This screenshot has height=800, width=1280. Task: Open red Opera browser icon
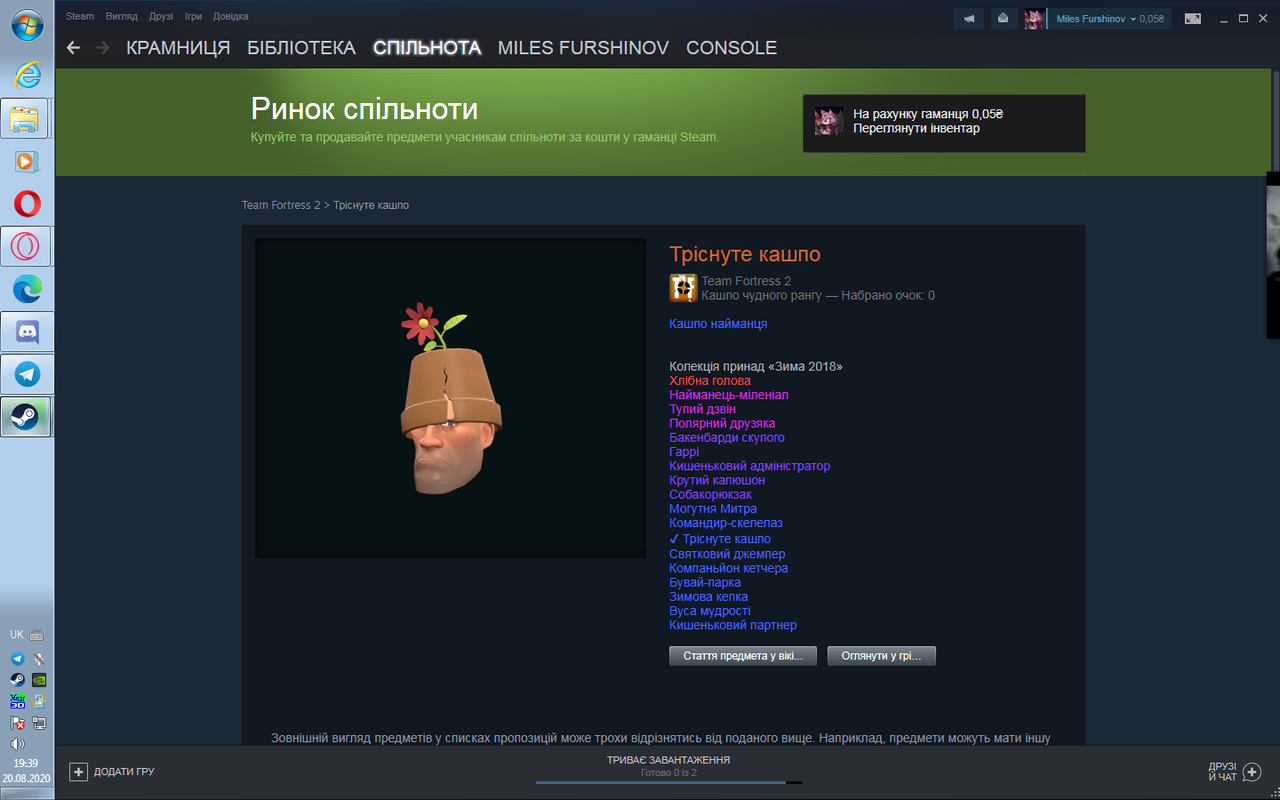tap(27, 204)
